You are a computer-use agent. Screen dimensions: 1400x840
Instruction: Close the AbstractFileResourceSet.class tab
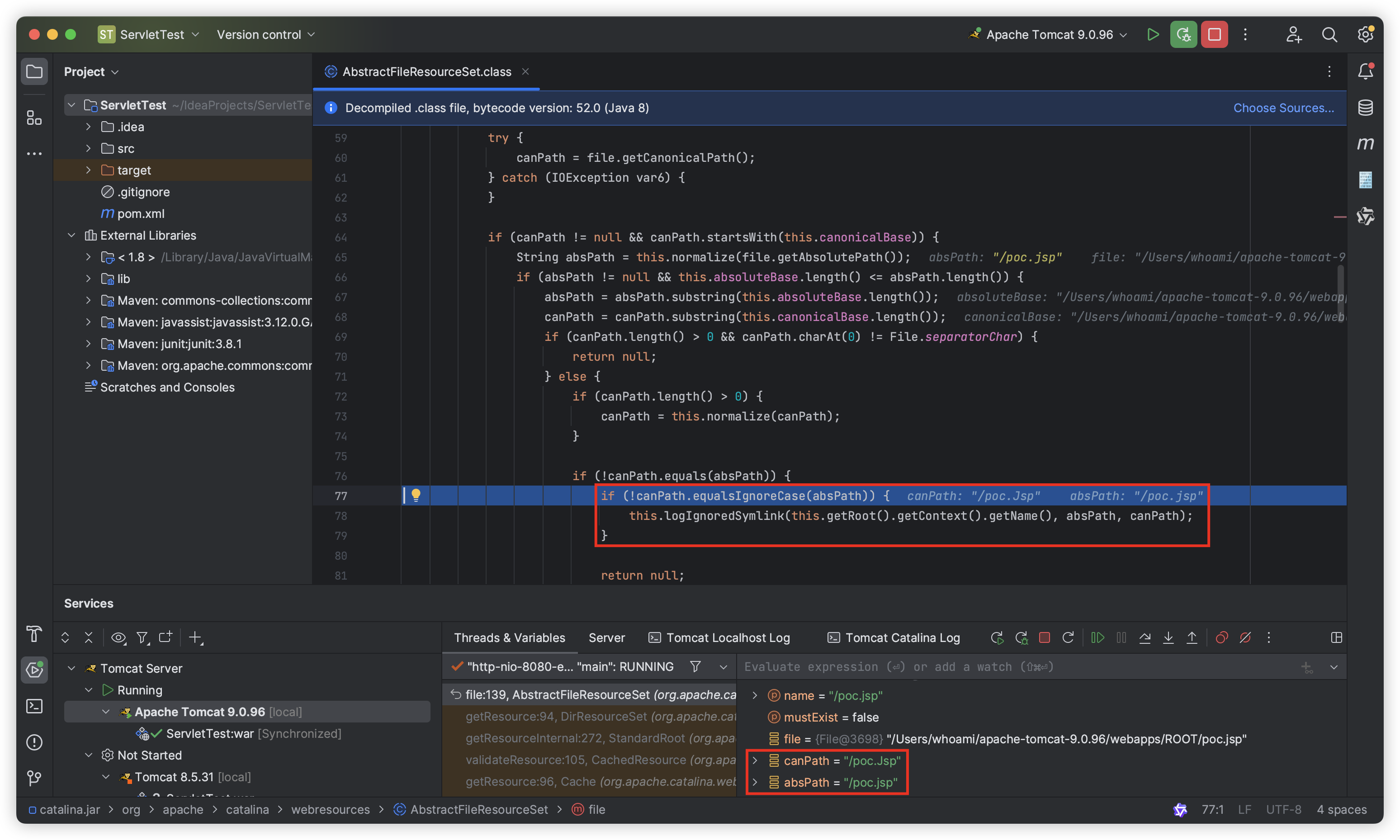coord(525,71)
